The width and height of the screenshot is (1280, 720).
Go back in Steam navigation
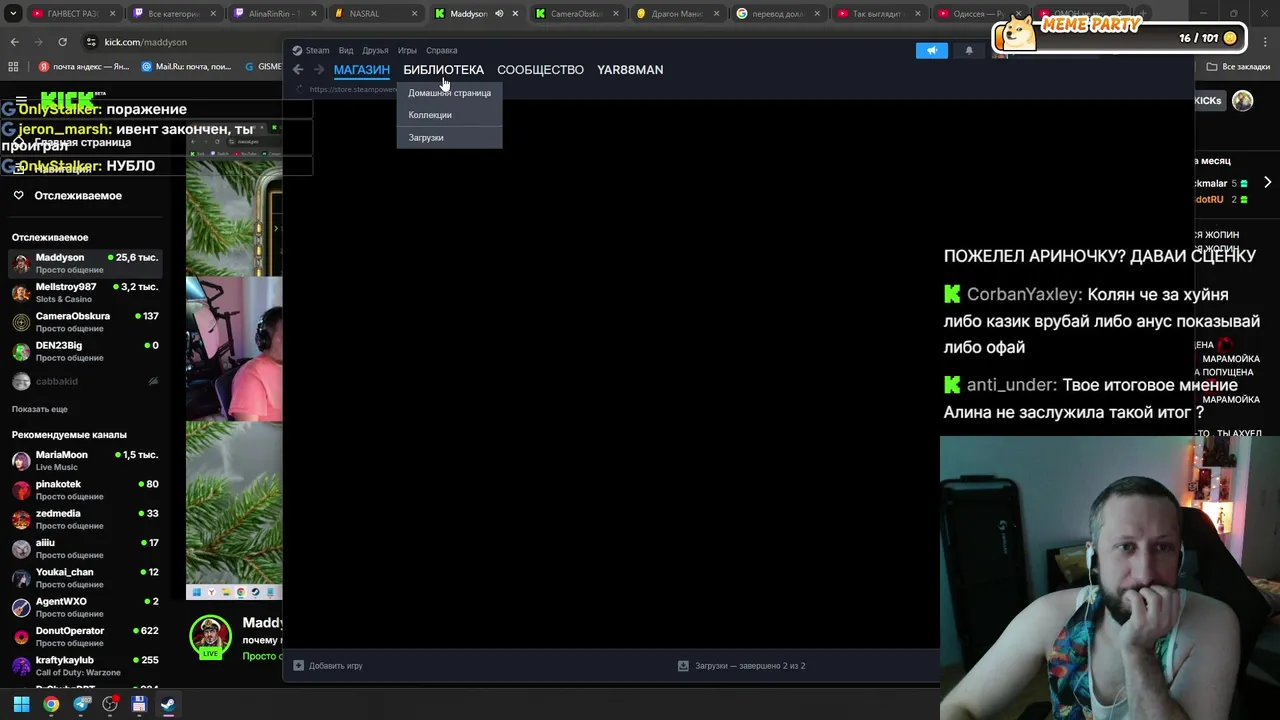coord(298,70)
